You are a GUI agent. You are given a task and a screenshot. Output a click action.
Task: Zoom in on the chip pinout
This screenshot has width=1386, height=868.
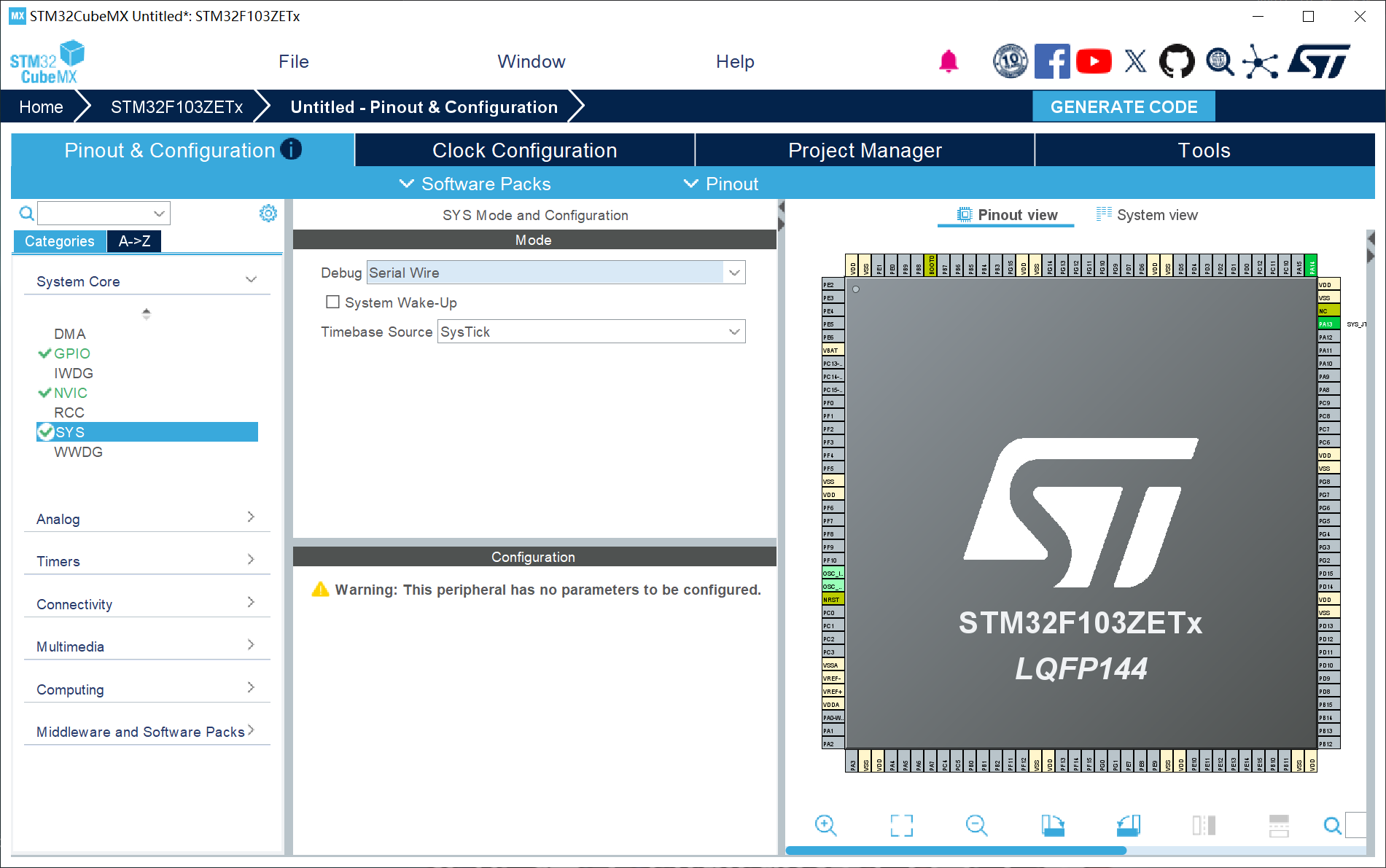825,825
